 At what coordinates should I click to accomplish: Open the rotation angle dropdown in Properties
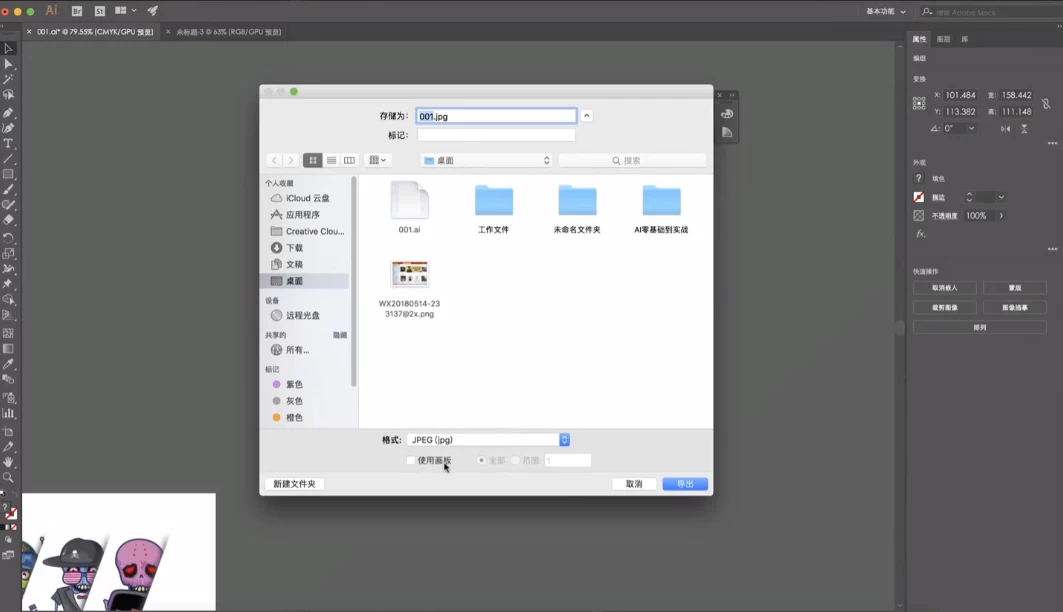coord(972,129)
